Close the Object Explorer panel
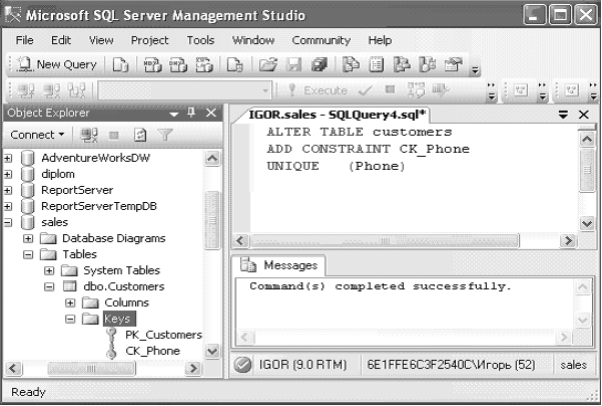Image resolution: width=602 pixels, height=406 pixels. (211, 113)
